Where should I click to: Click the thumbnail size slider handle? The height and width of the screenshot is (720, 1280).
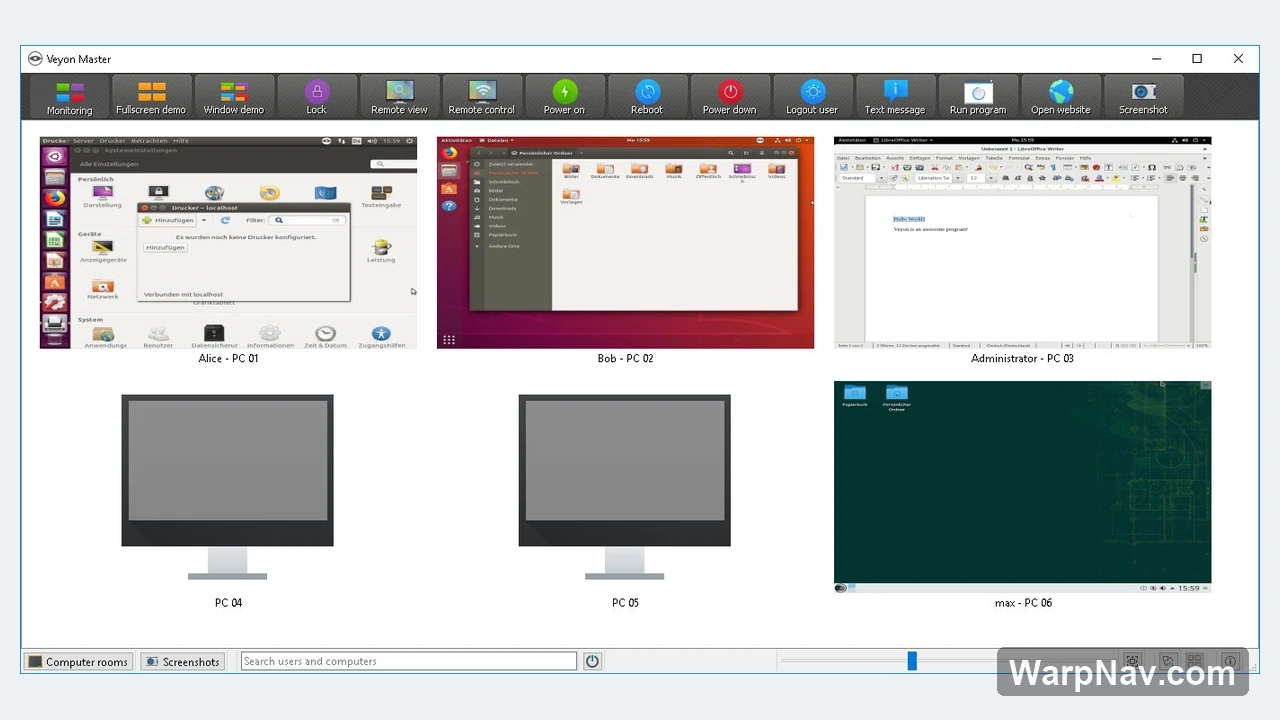tap(912, 661)
